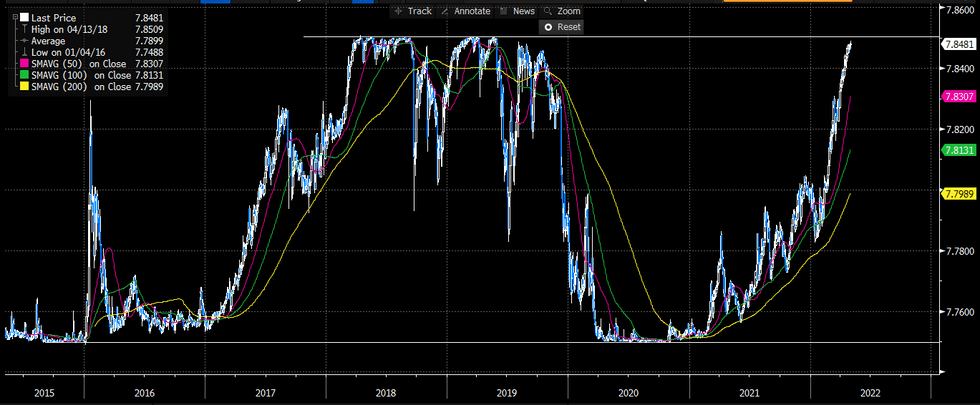
Task: Click the Track crosshair icon
Action: [x=399, y=10]
